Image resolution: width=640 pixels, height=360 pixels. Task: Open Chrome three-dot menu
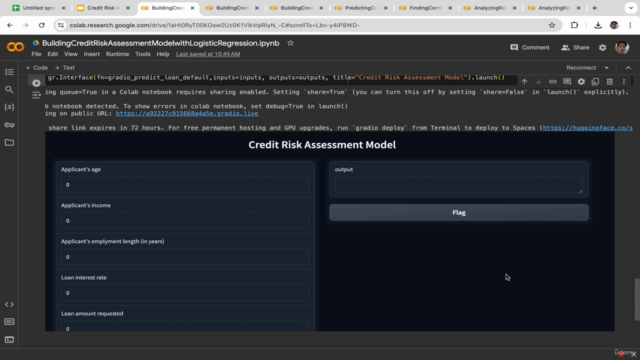pos(630,25)
